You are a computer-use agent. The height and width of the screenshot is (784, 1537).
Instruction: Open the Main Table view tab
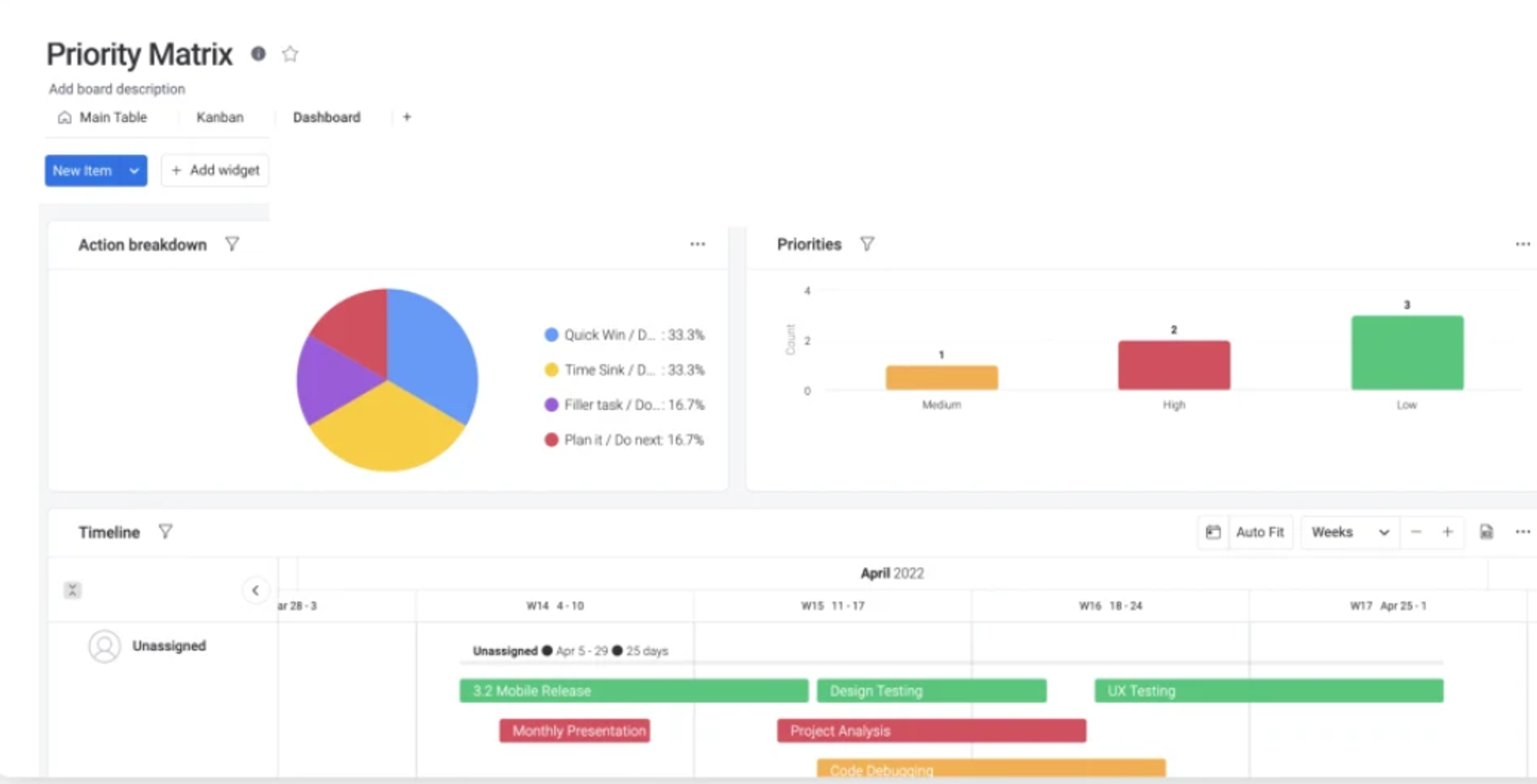tap(102, 118)
